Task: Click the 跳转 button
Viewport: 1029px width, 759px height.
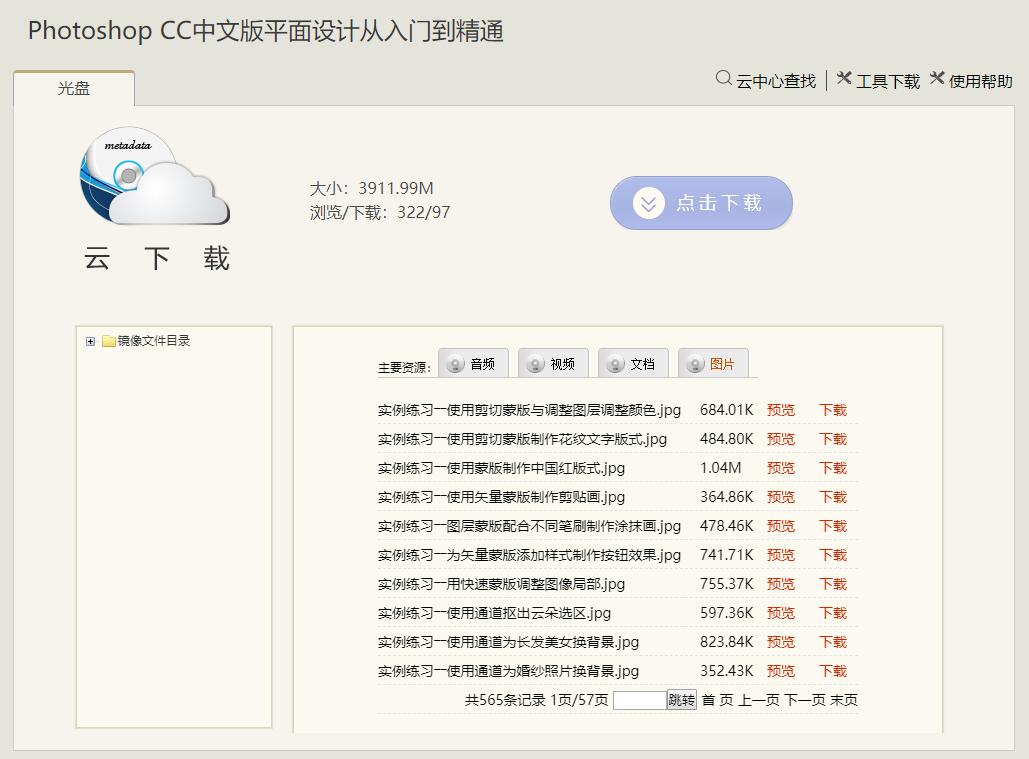Action: click(682, 700)
